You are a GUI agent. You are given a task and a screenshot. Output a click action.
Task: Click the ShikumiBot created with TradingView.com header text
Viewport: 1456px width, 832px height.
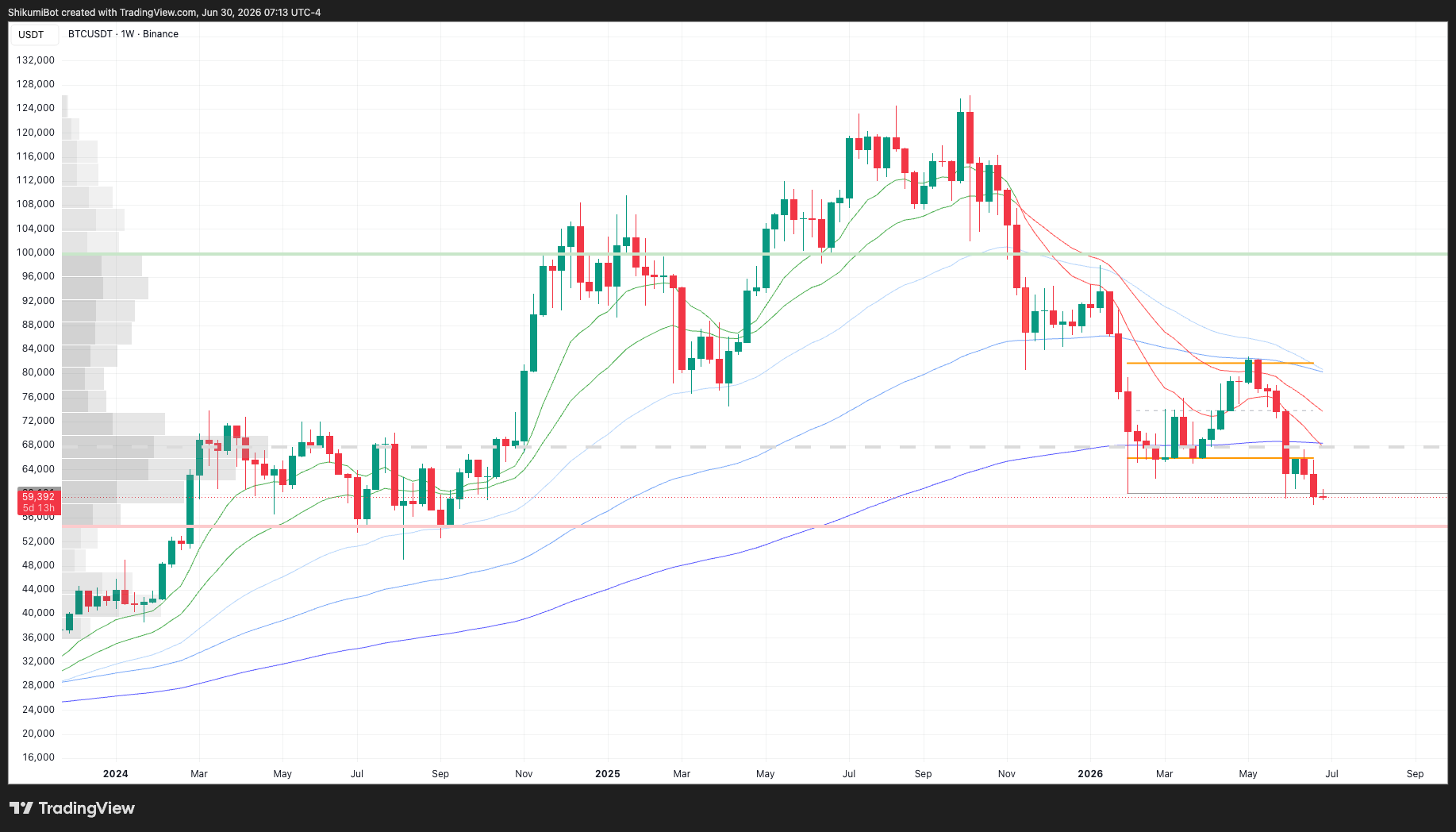tap(164, 13)
